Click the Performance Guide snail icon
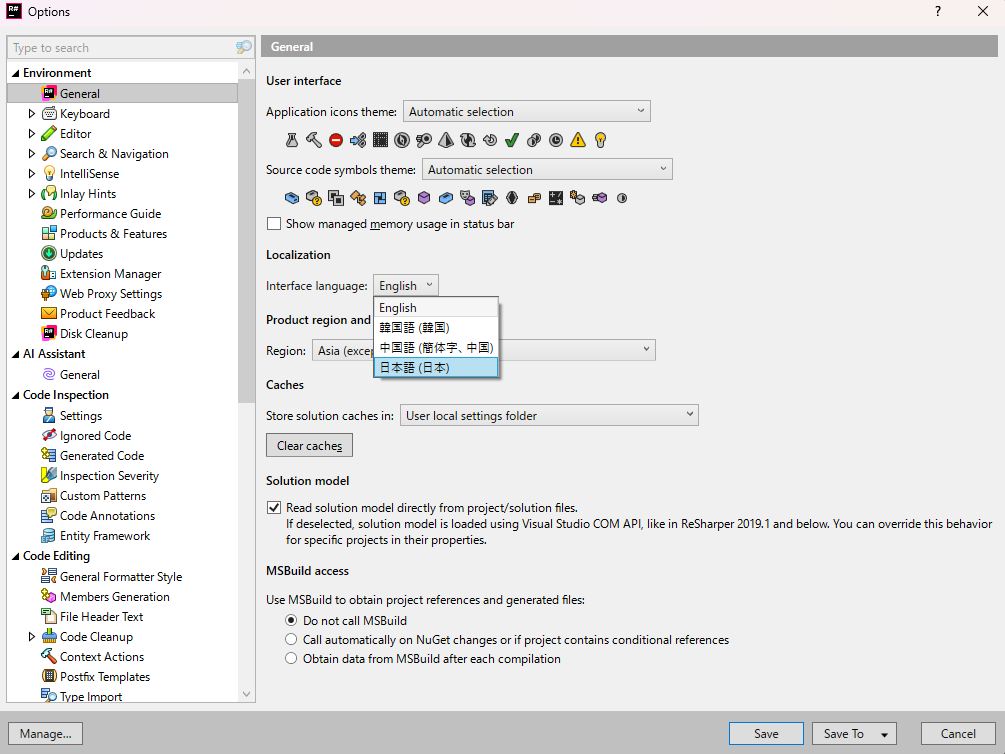This screenshot has width=1005, height=754. tap(49, 213)
